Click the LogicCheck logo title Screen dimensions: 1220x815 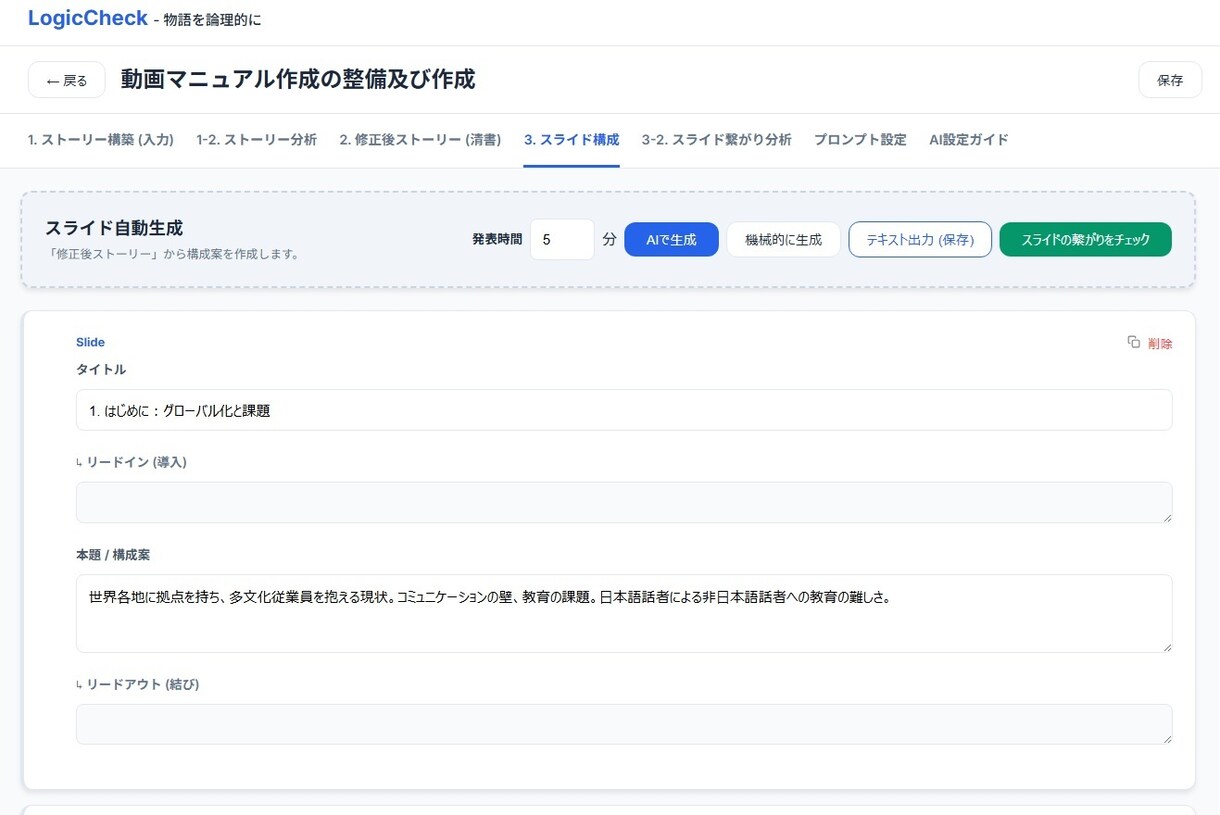tap(88, 18)
